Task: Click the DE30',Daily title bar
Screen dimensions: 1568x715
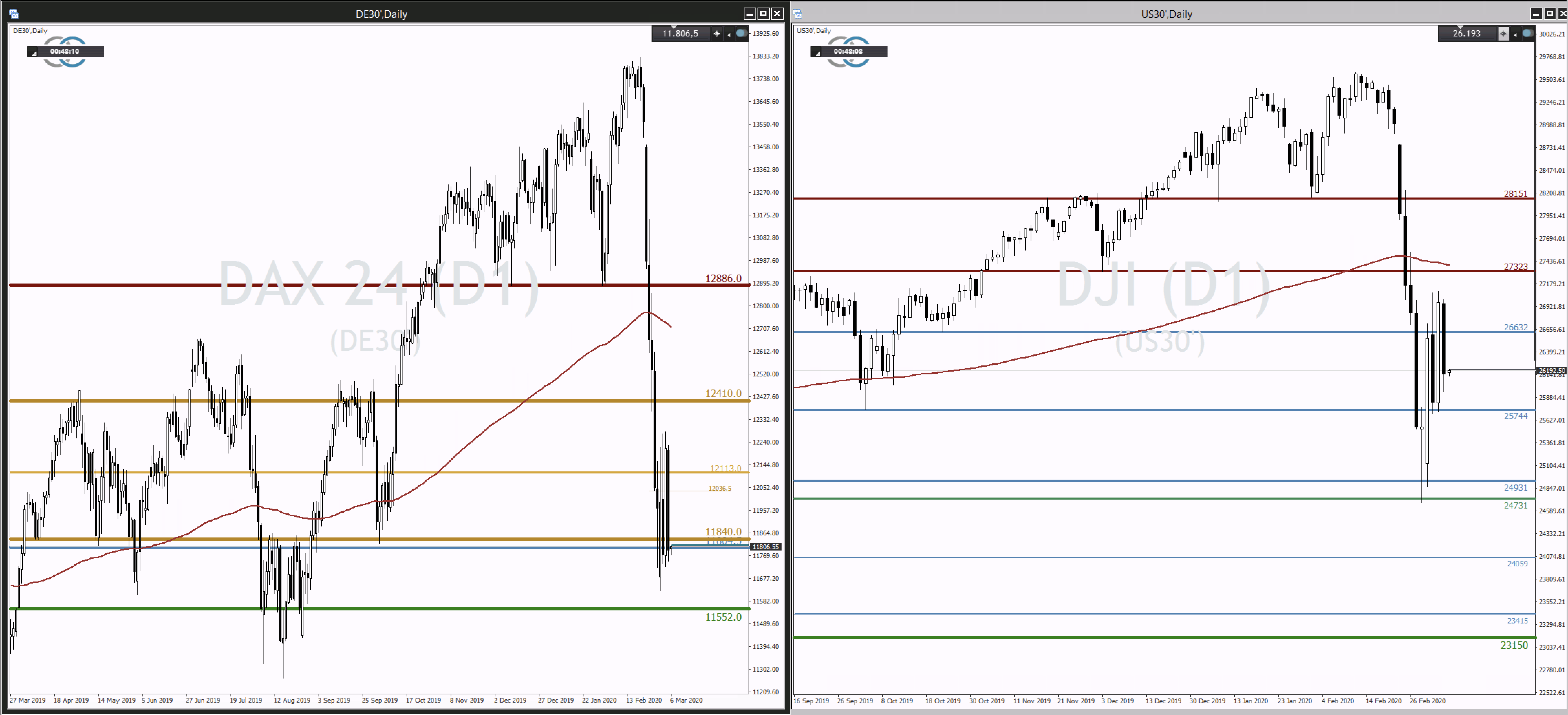Action: click(382, 14)
